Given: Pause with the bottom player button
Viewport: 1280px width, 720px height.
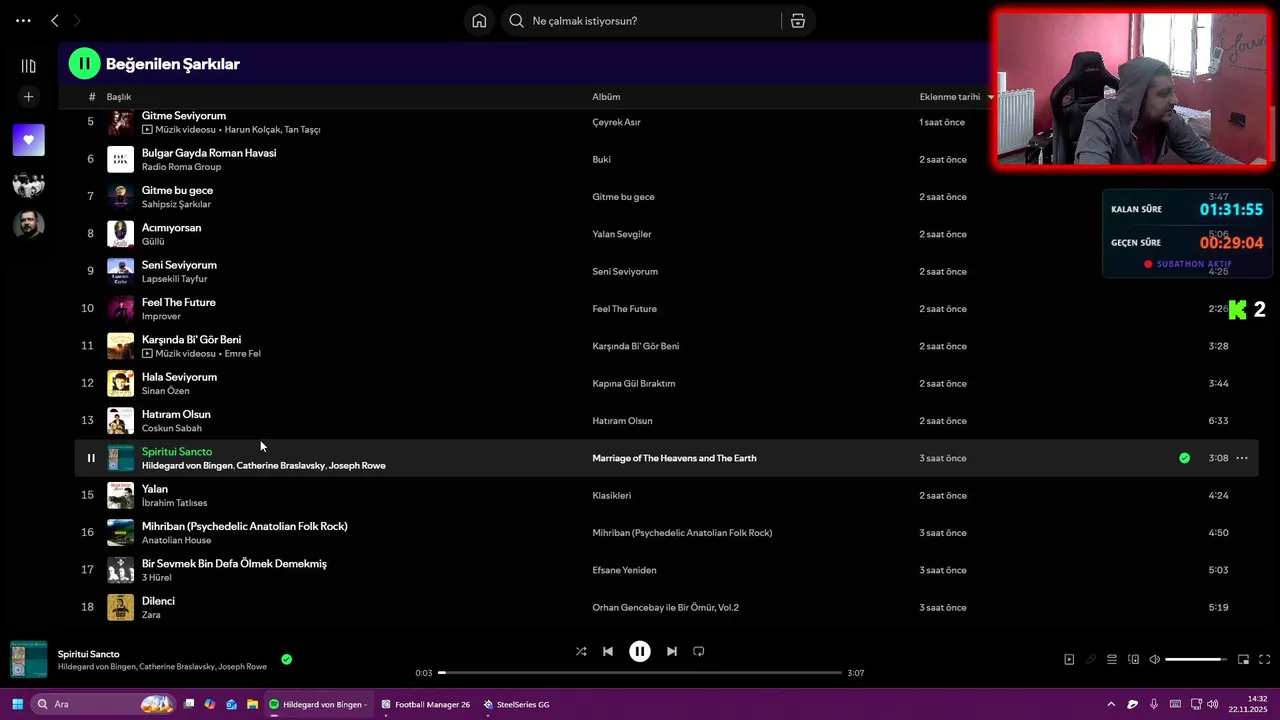Looking at the screenshot, I should (x=640, y=651).
